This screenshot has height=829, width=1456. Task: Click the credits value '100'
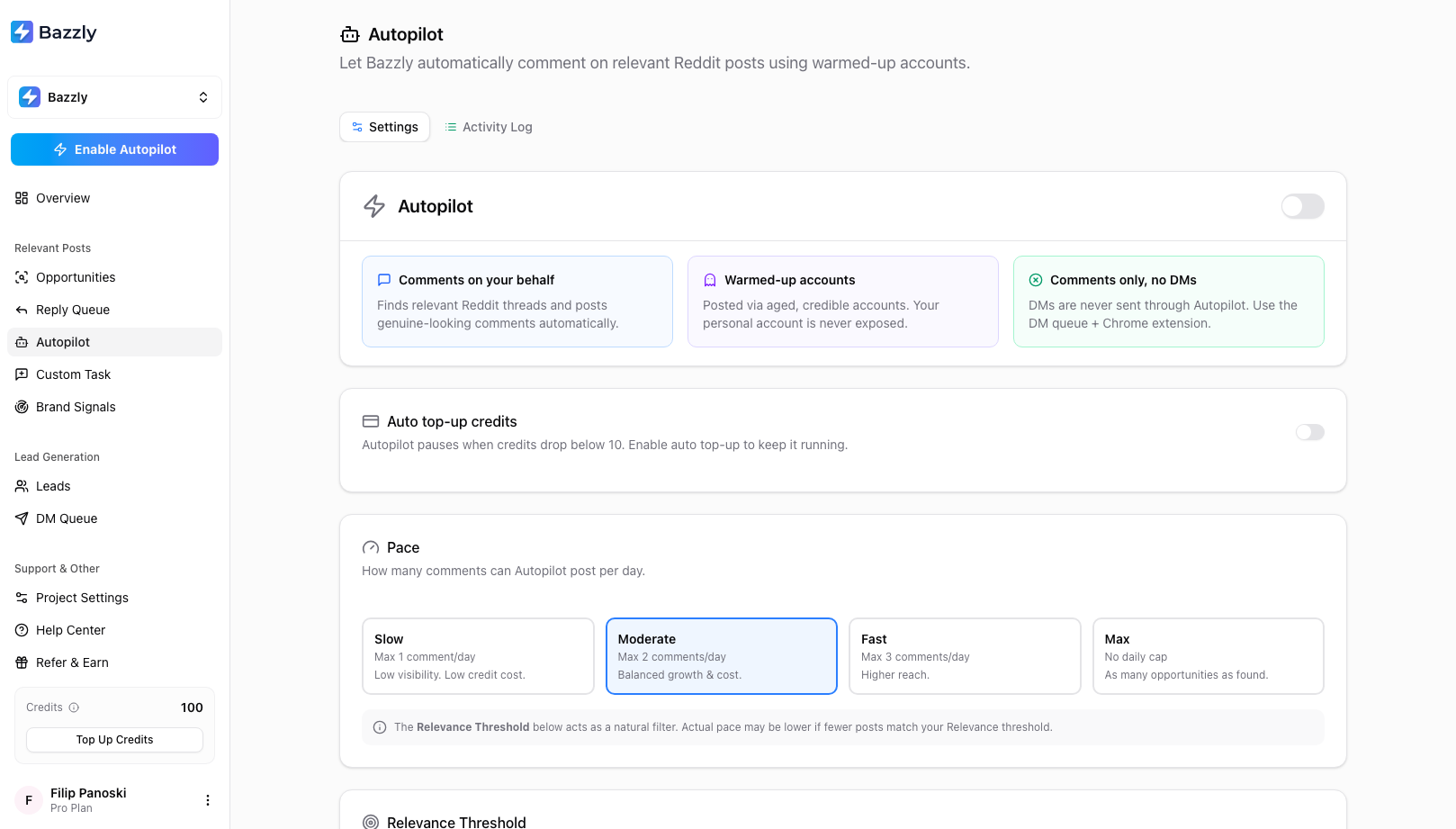pos(192,707)
